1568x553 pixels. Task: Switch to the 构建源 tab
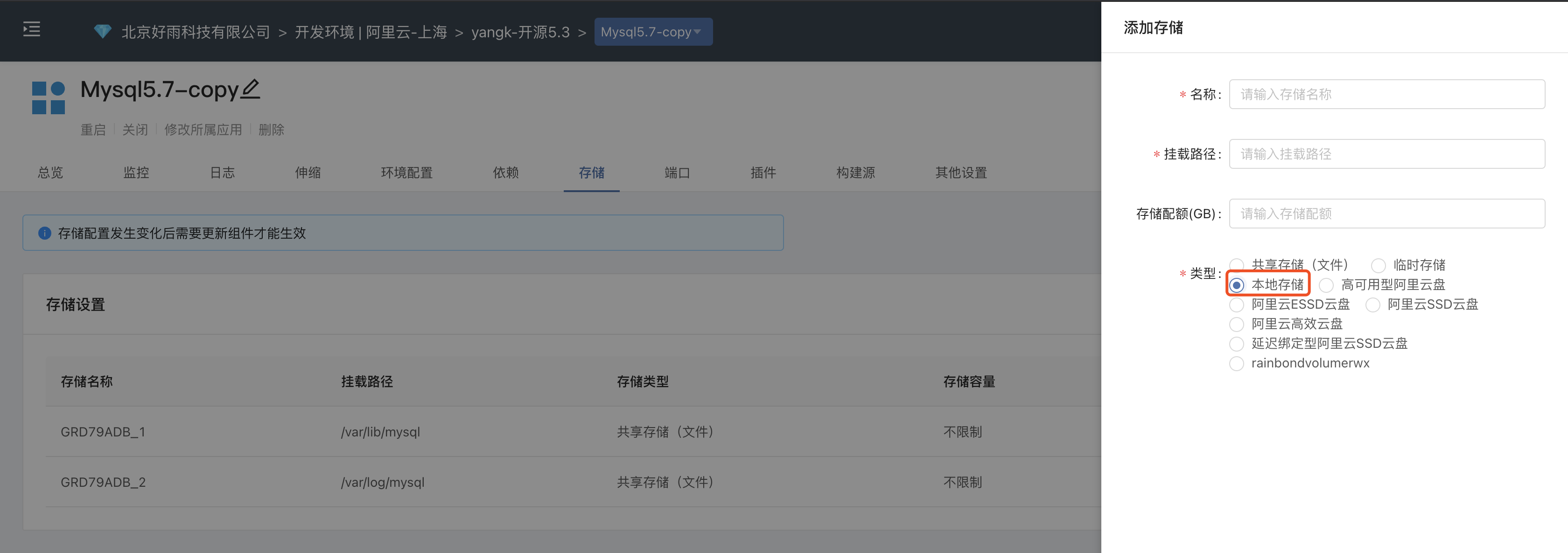coord(856,173)
